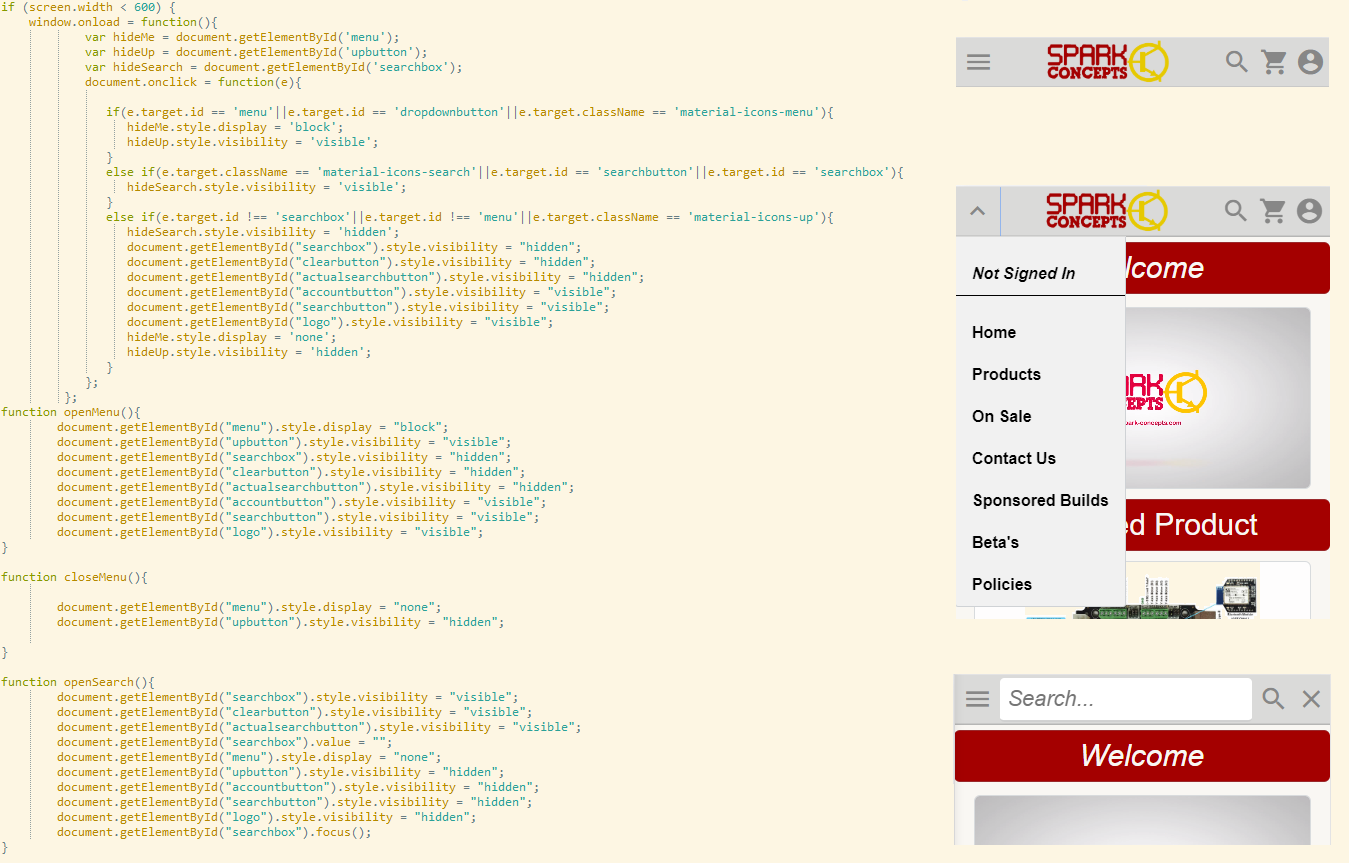The width and height of the screenshot is (1349, 863).
Task: Select Products in the dropdown menu
Action: tap(1006, 374)
